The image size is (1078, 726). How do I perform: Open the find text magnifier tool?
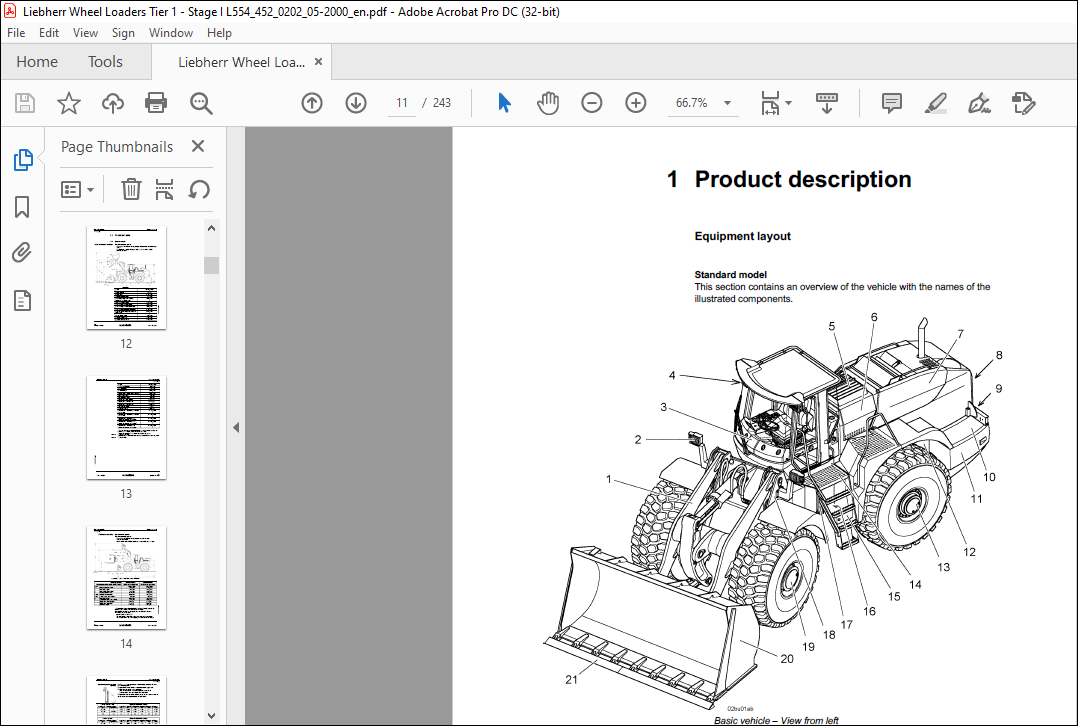(x=201, y=103)
